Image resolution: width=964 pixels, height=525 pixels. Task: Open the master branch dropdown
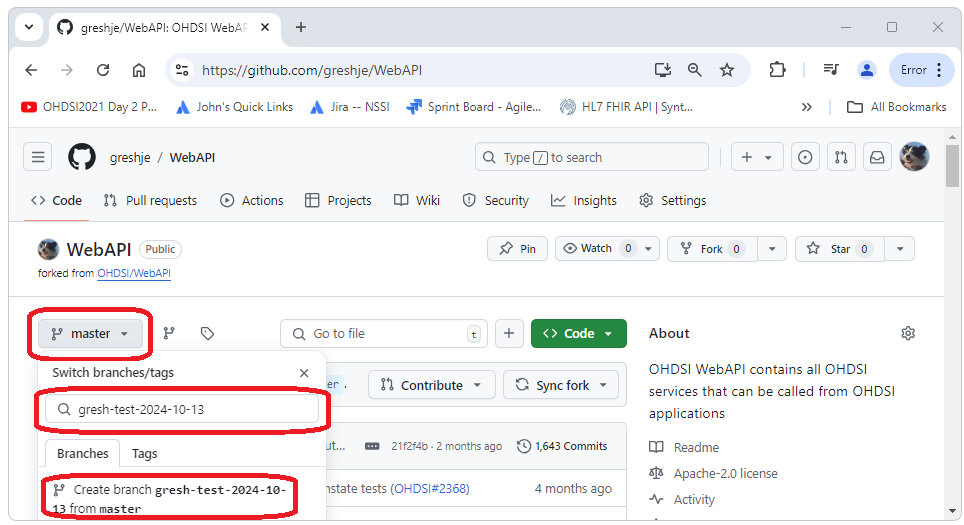point(90,333)
